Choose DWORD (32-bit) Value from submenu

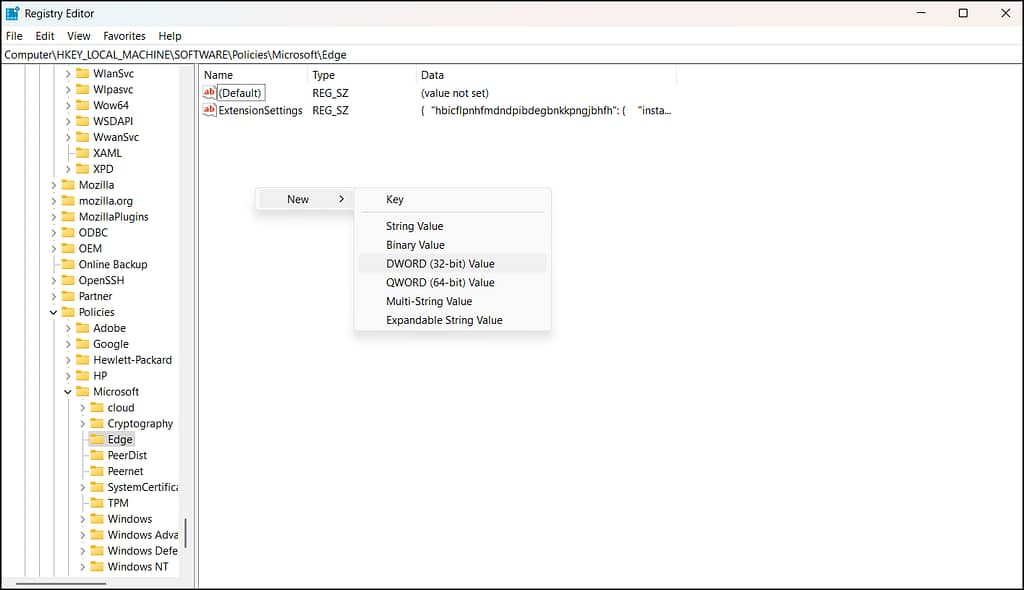[x=440, y=264]
